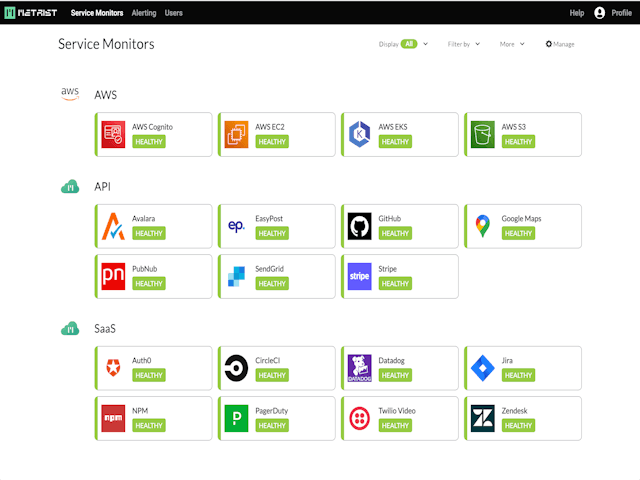Open the AWS Cognito service icon
640x480 pixels.
113,134
